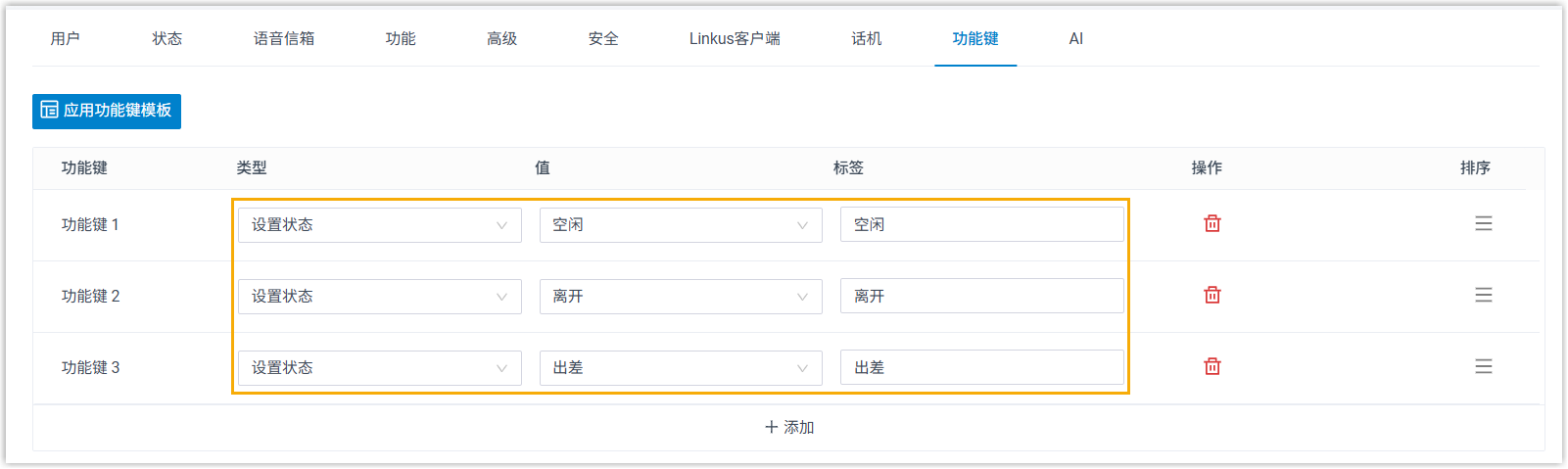Switch to the 语音信箱 tab
This screenshot has width=1568, height=469.
point(284,39)
